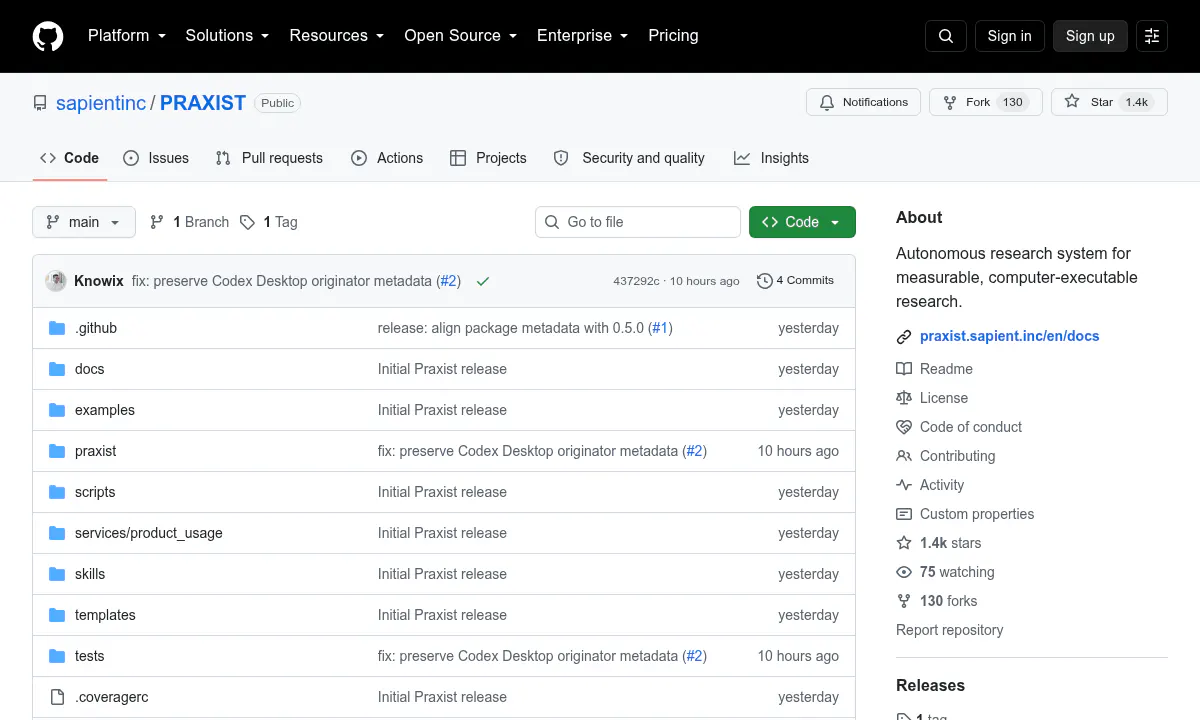Expand the Resources dropdown menu
This screenshot has height=720, width=1200.
point(337,35)
